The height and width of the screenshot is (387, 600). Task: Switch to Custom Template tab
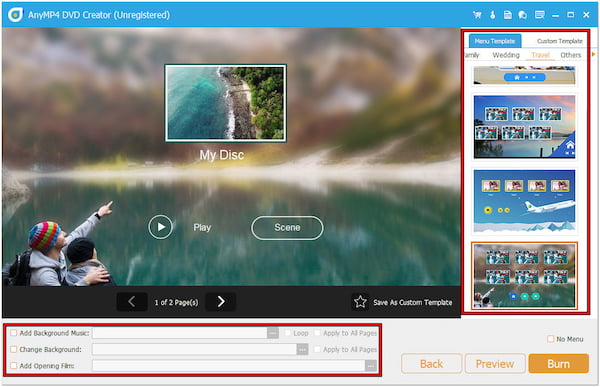(559, 41)
